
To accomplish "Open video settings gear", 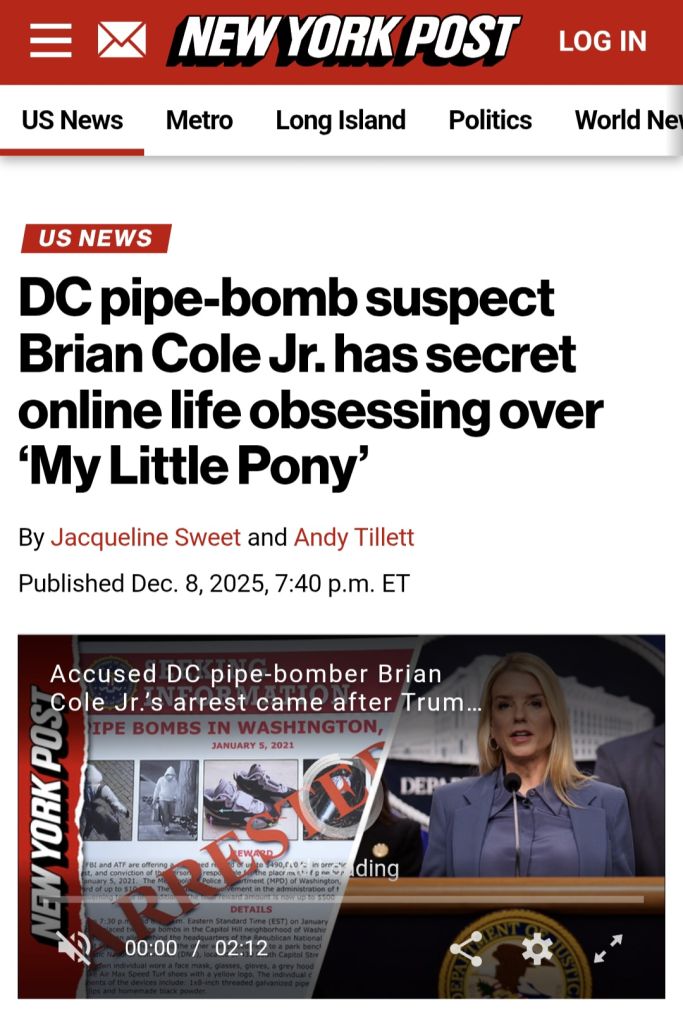I will (x=537, y=949).
